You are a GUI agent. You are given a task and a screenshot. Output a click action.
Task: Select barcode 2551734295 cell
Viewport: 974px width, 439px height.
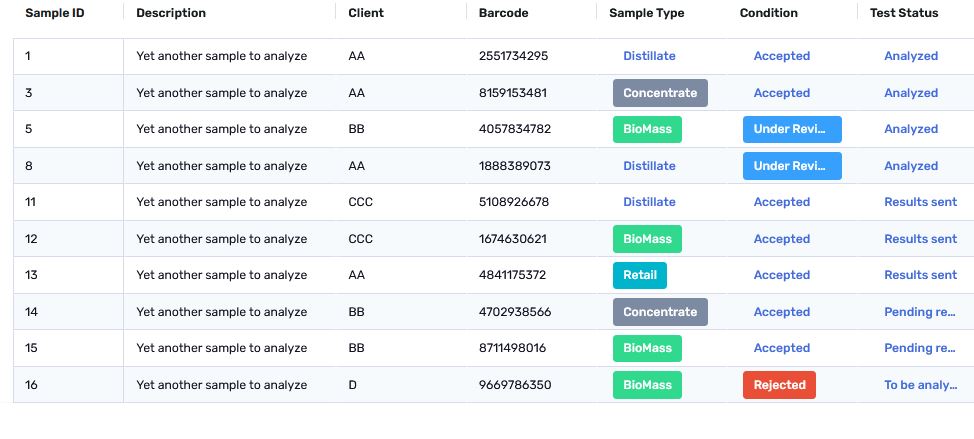pyautogui.click(x=513, y=56)
